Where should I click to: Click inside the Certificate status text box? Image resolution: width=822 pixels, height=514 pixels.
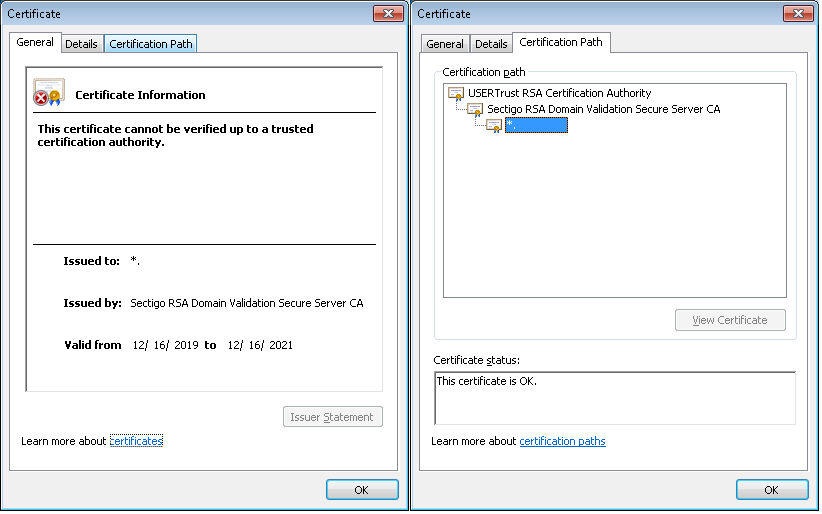615,398
